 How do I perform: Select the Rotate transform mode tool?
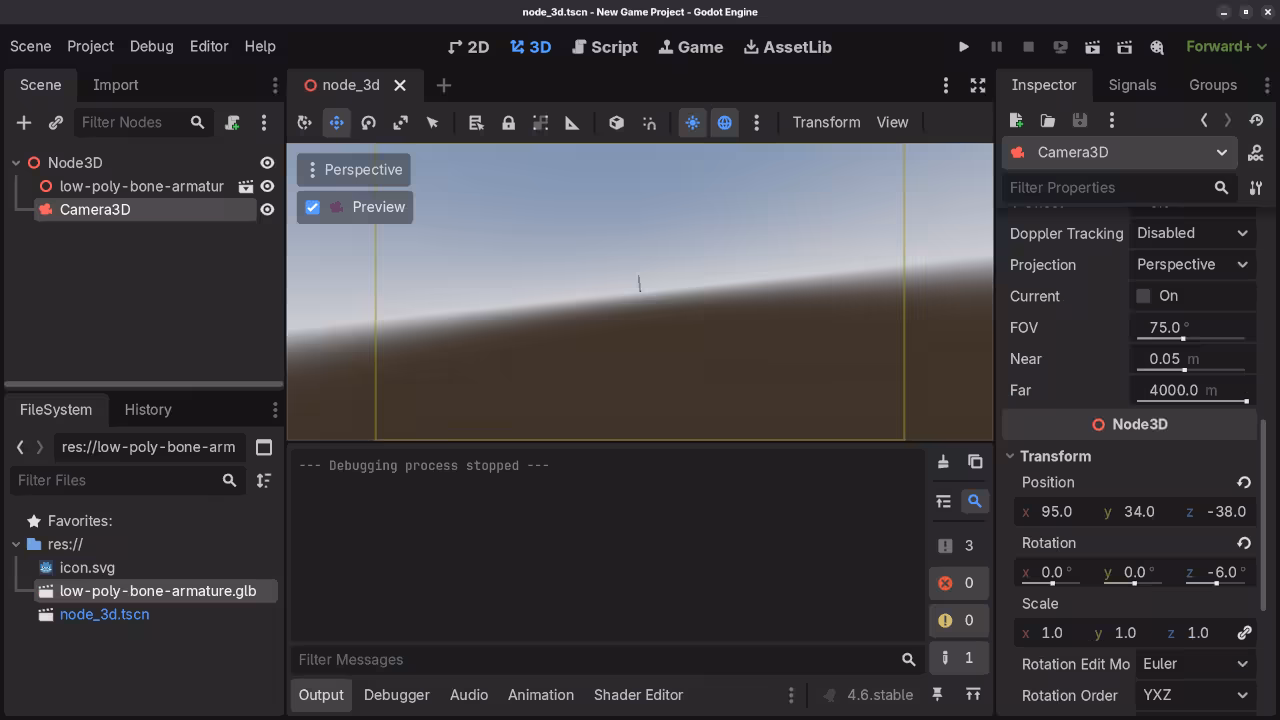click(368, 122)
